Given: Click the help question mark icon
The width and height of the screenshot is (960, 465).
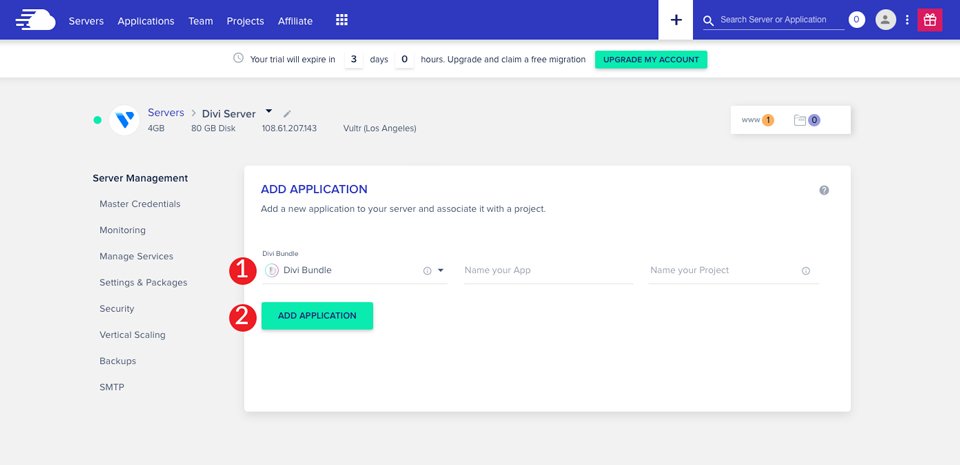Looking at the screenshot, I should pos(824,190).
